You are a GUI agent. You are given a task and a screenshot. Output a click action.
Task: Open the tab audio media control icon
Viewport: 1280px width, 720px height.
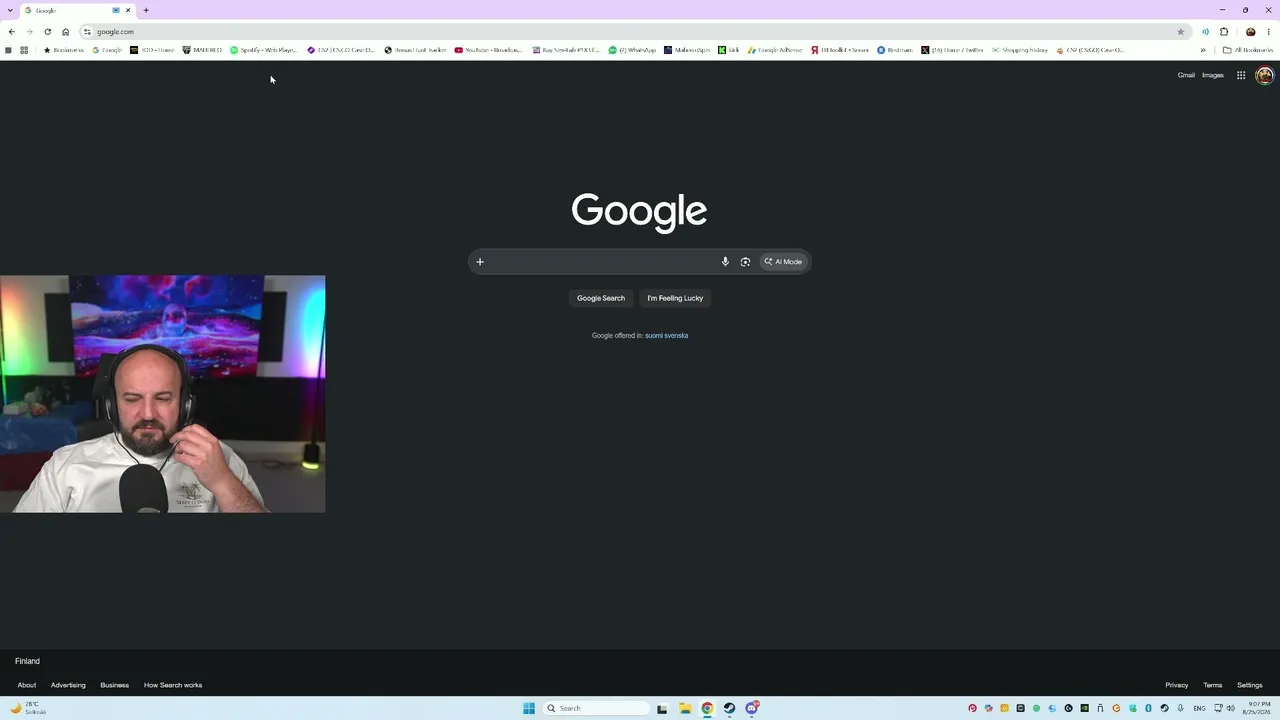point(1205,32)
